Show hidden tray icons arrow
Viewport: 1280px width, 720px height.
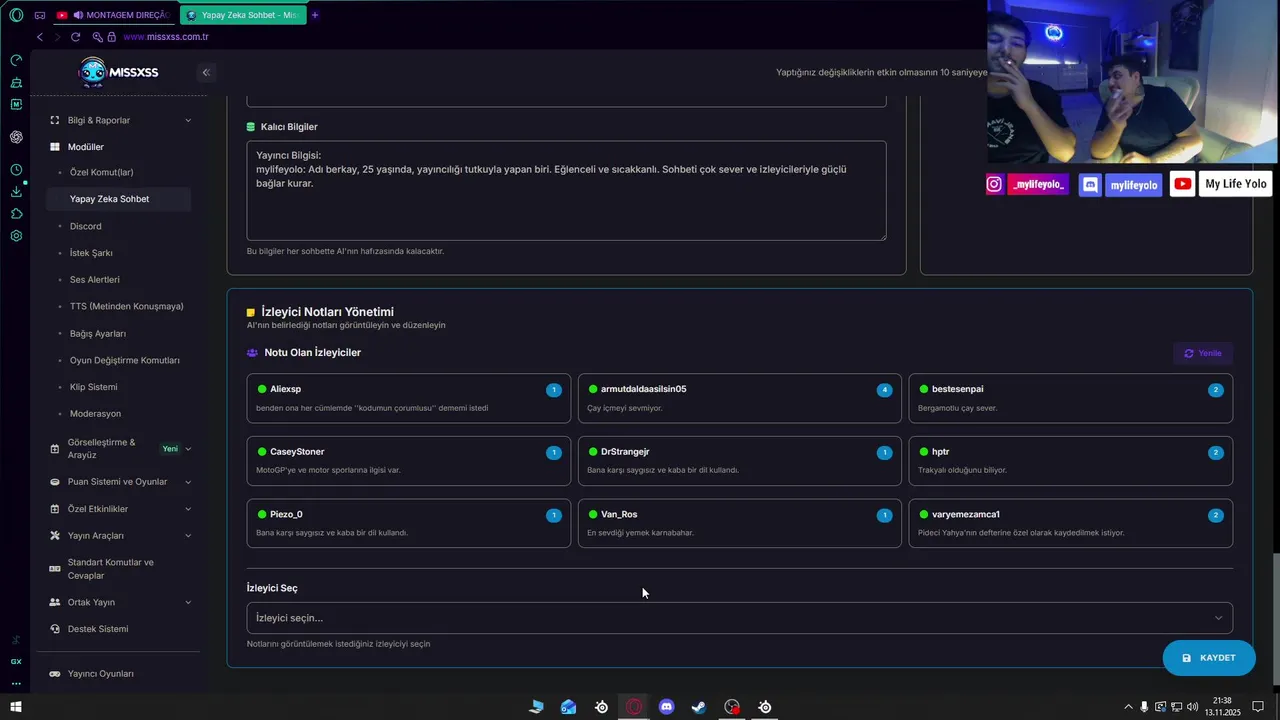click(1129, 707)
